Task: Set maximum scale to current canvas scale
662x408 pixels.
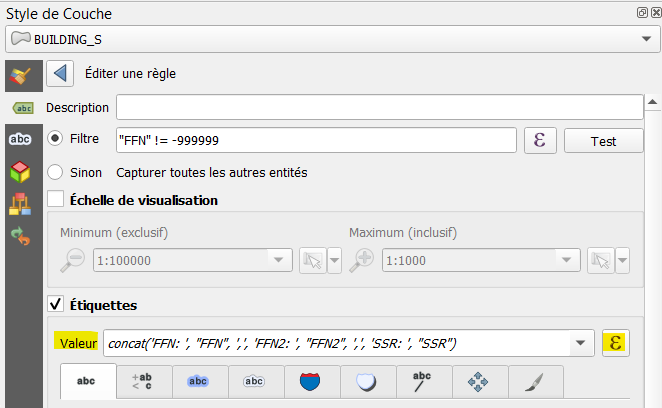Action: pos(600,261)
